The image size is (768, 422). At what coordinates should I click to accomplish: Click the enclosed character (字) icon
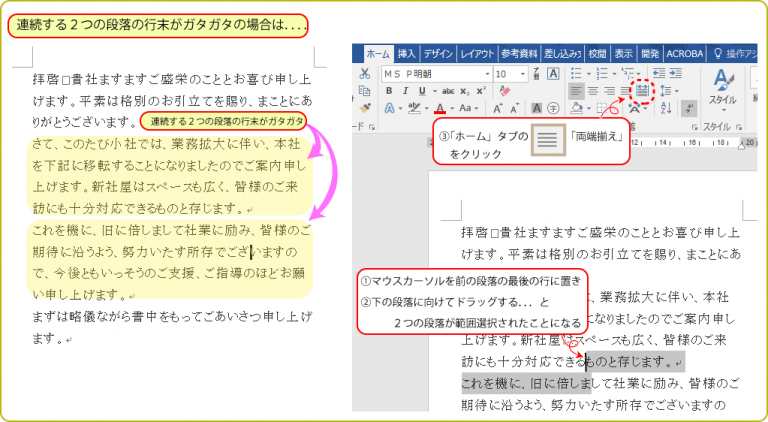click(553, 108)
